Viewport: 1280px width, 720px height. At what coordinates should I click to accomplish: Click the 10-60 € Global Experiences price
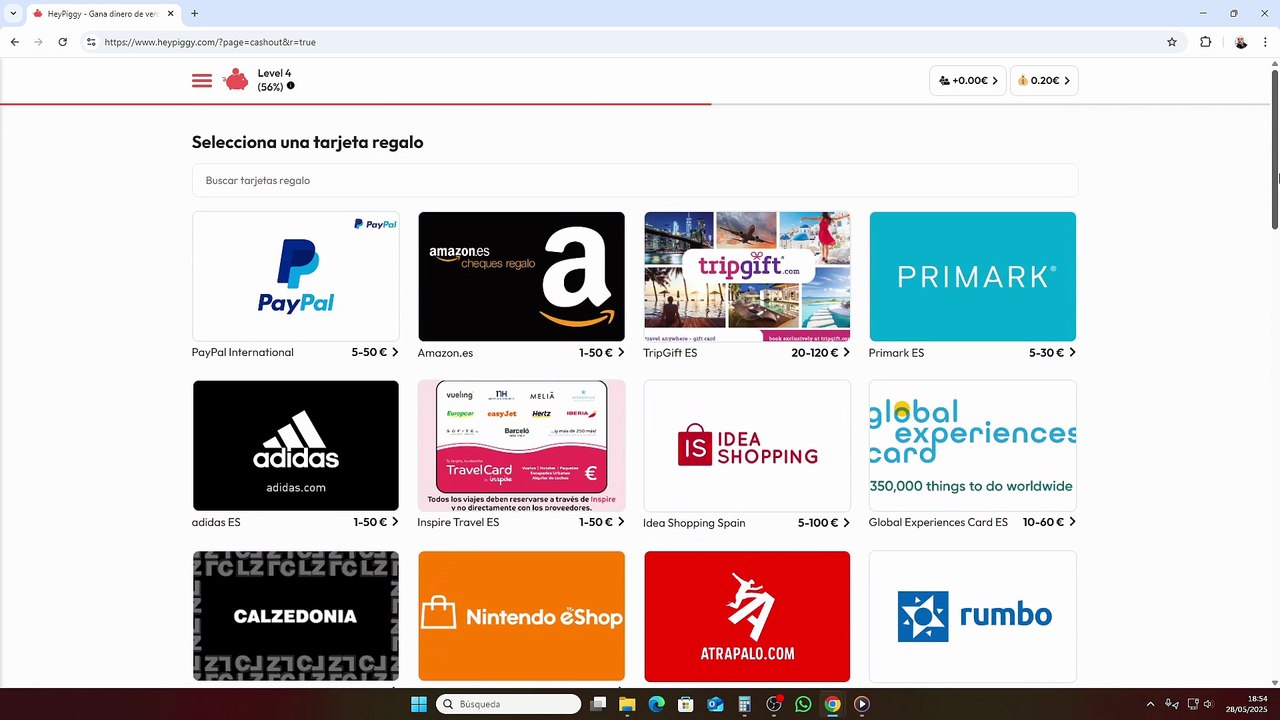(x=1043, y=523)
